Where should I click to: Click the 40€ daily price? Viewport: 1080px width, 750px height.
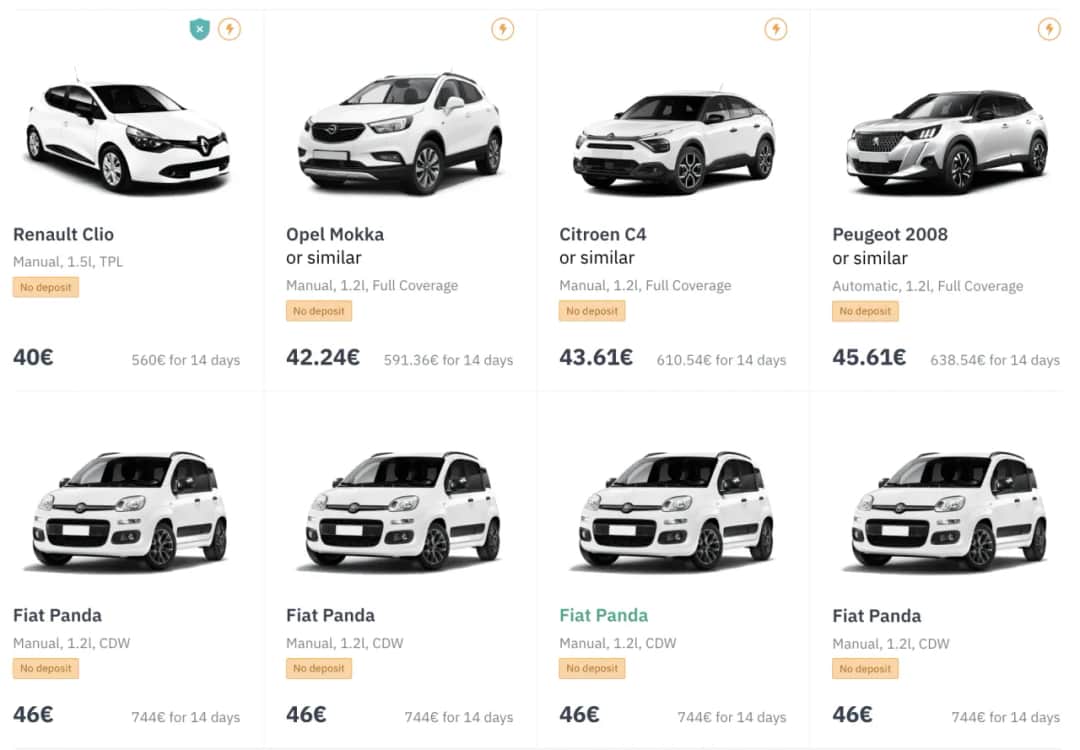[33, 357]
